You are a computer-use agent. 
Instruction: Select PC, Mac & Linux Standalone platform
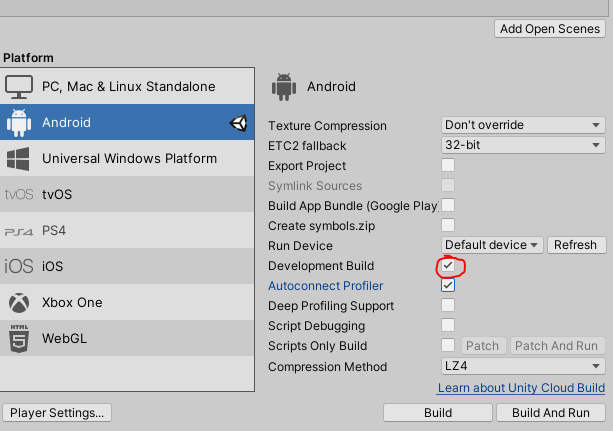point(127,86)
